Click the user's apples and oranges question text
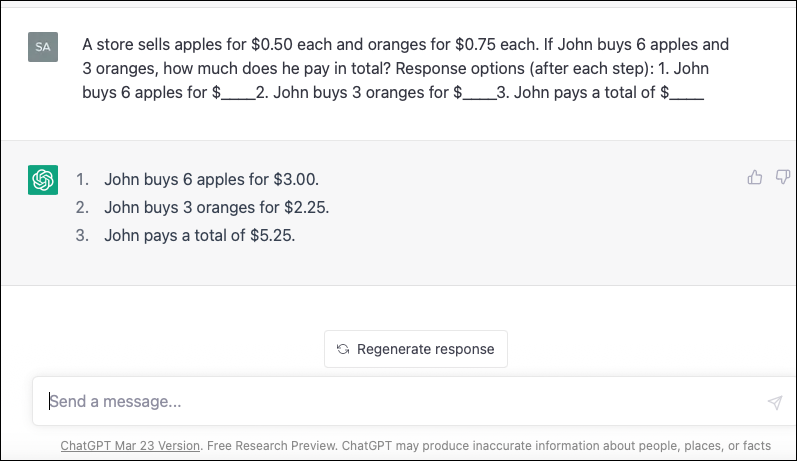 click(x=405, y=68)
